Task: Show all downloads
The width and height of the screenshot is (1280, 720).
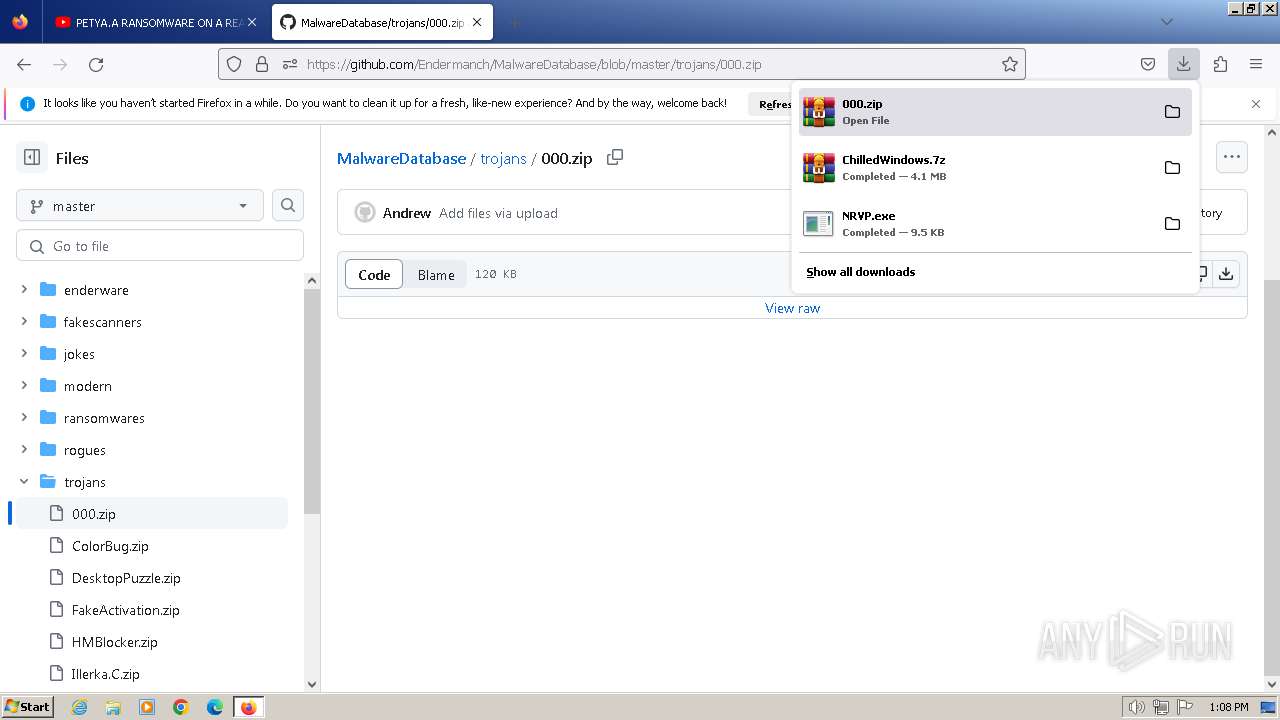Action: coord(861,272)
